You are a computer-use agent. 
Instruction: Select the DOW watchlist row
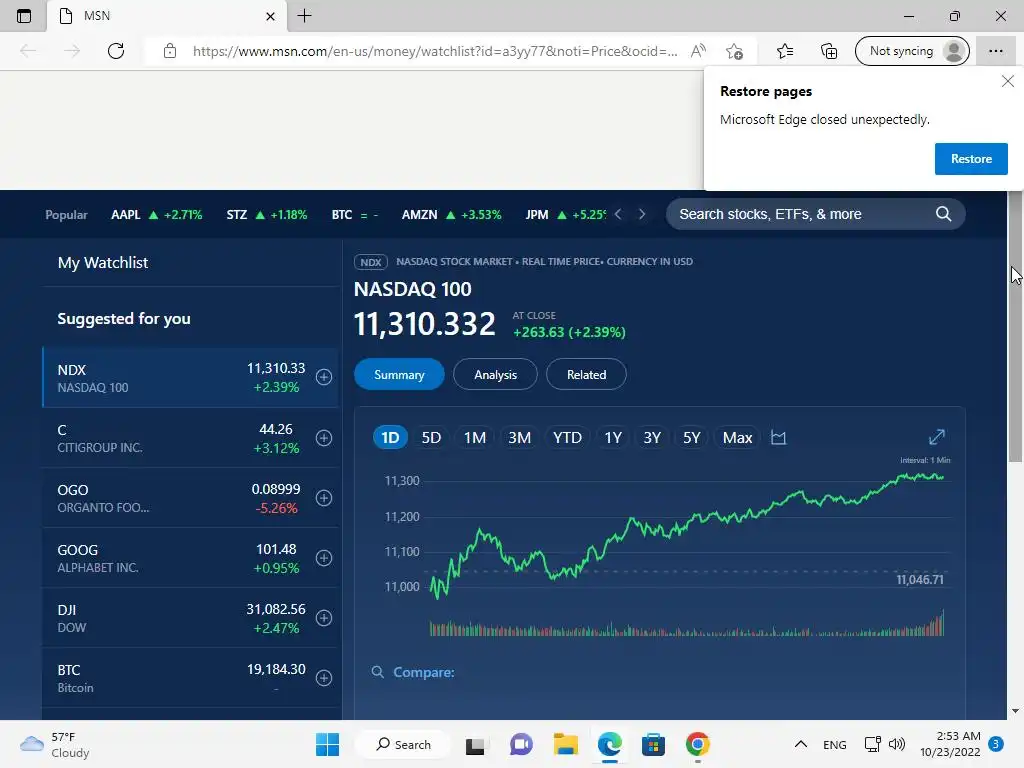[x=191, y=618]
